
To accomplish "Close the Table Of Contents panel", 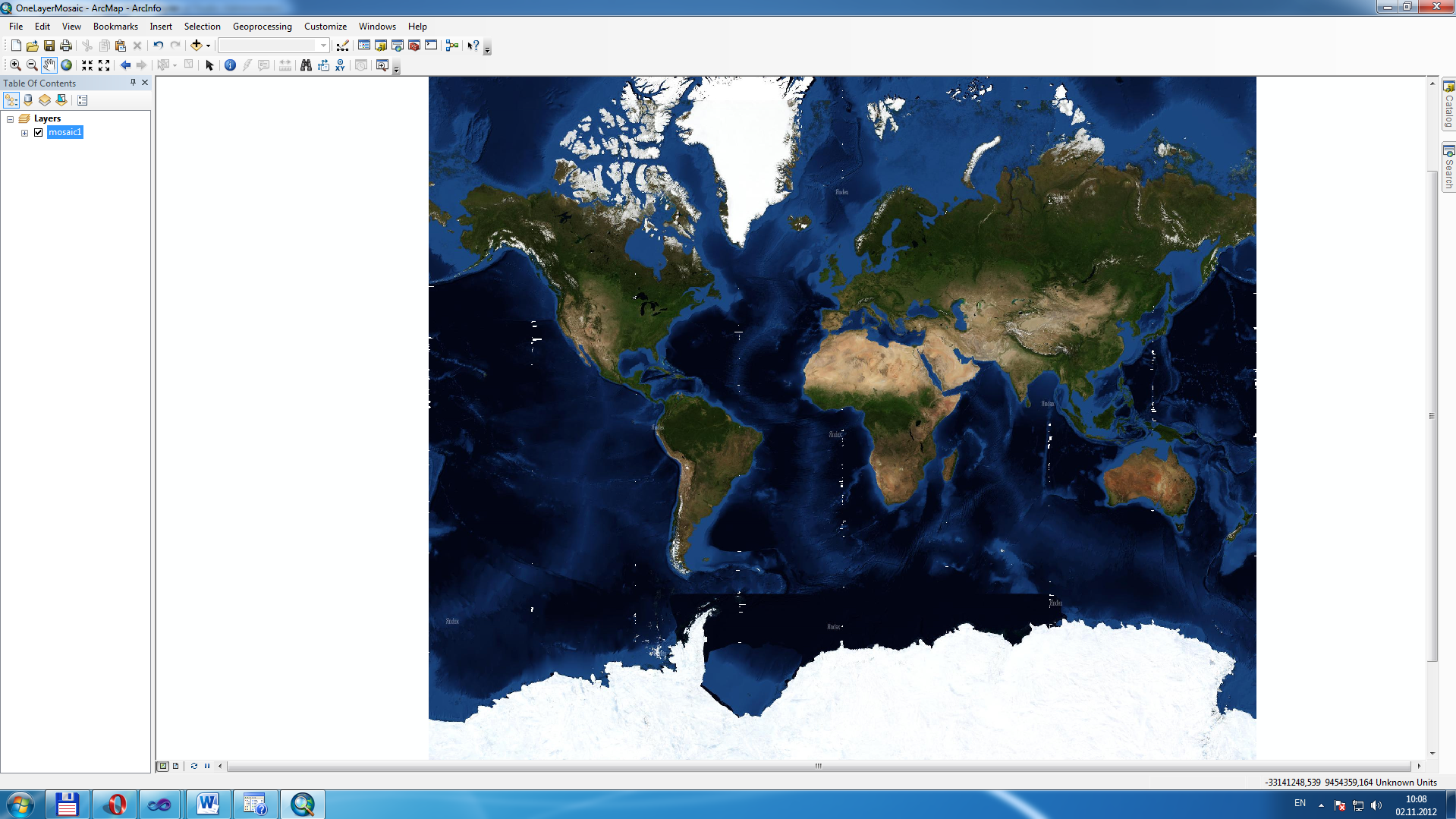I will click(x=145, y=83).
